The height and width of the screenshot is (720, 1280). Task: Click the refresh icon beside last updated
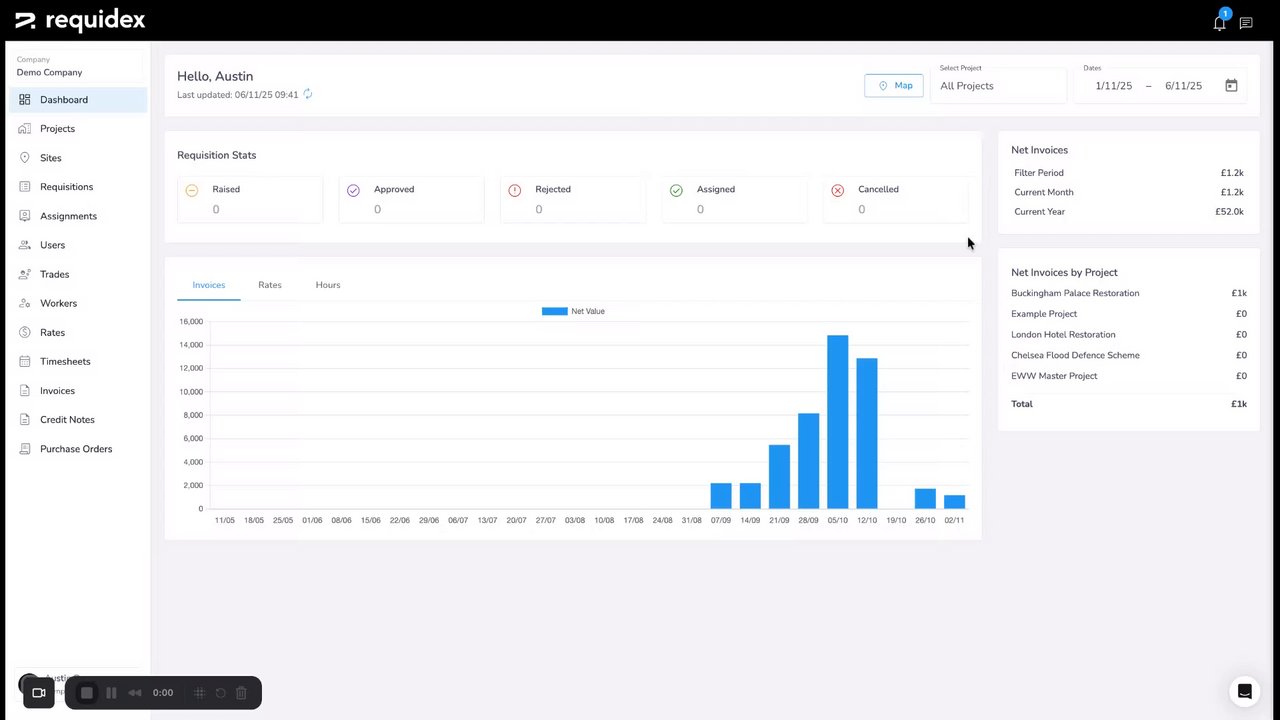pyautogui.click(x=308, y=94)
